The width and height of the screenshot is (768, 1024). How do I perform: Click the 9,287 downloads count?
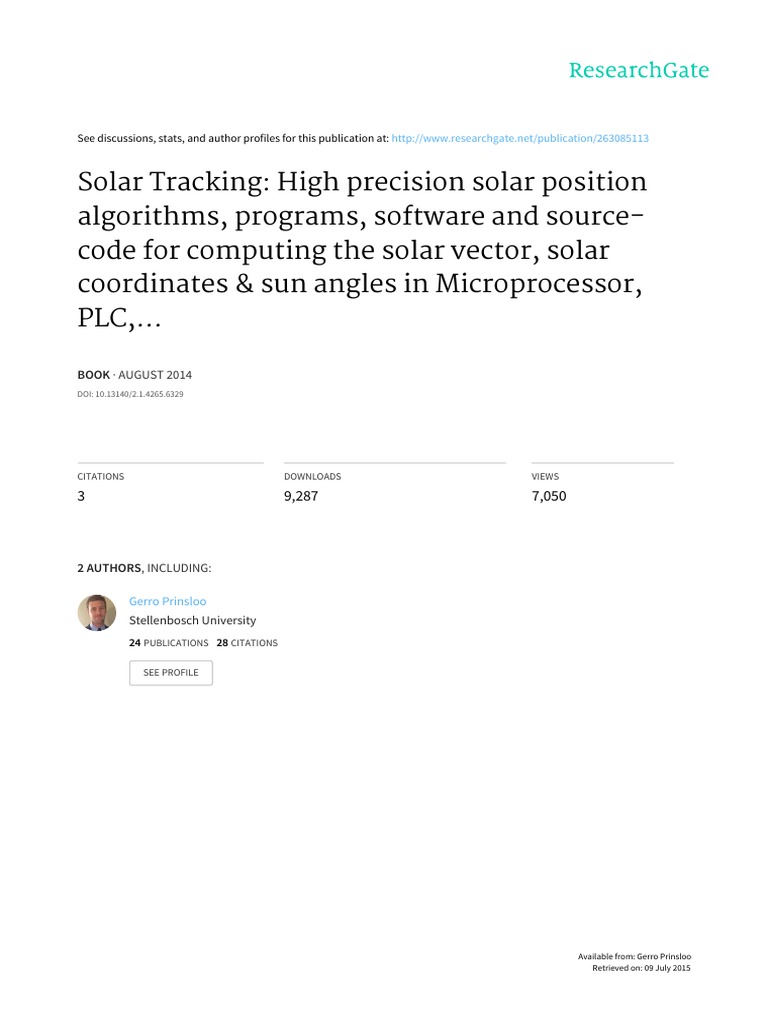click(301, 495)
